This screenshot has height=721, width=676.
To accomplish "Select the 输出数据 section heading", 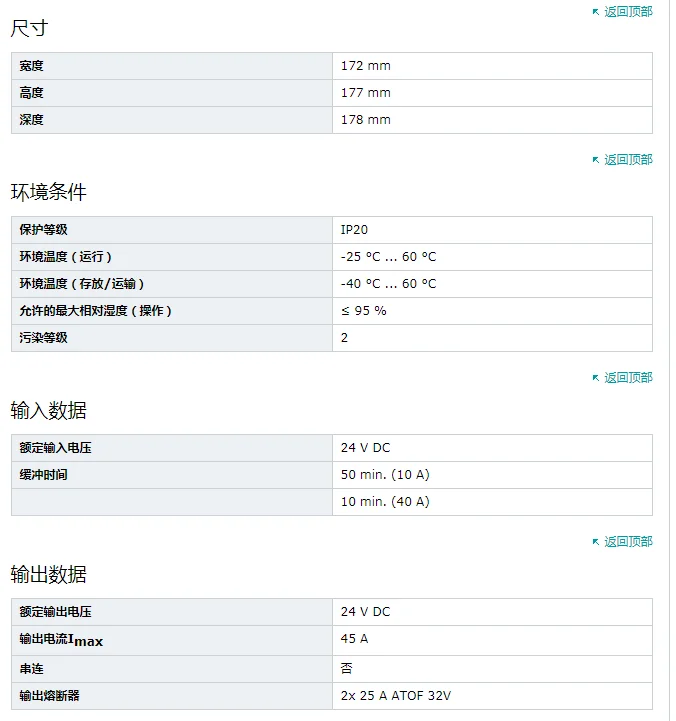I will click(49, 574).
